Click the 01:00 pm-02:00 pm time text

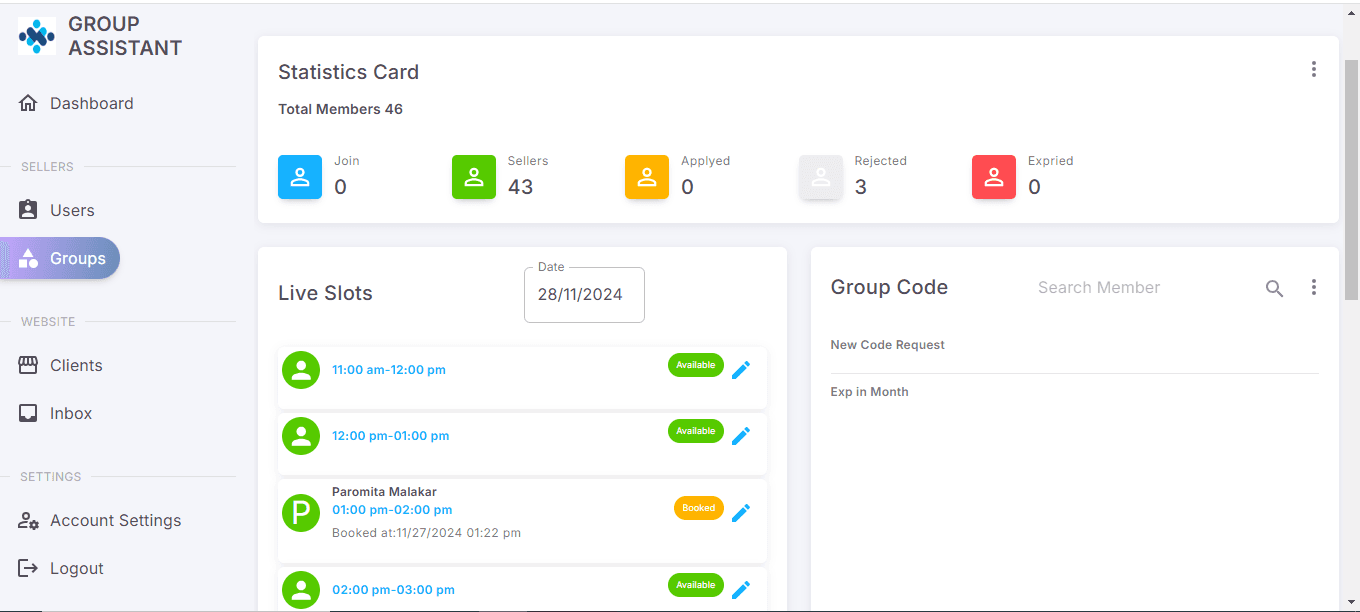392,510
